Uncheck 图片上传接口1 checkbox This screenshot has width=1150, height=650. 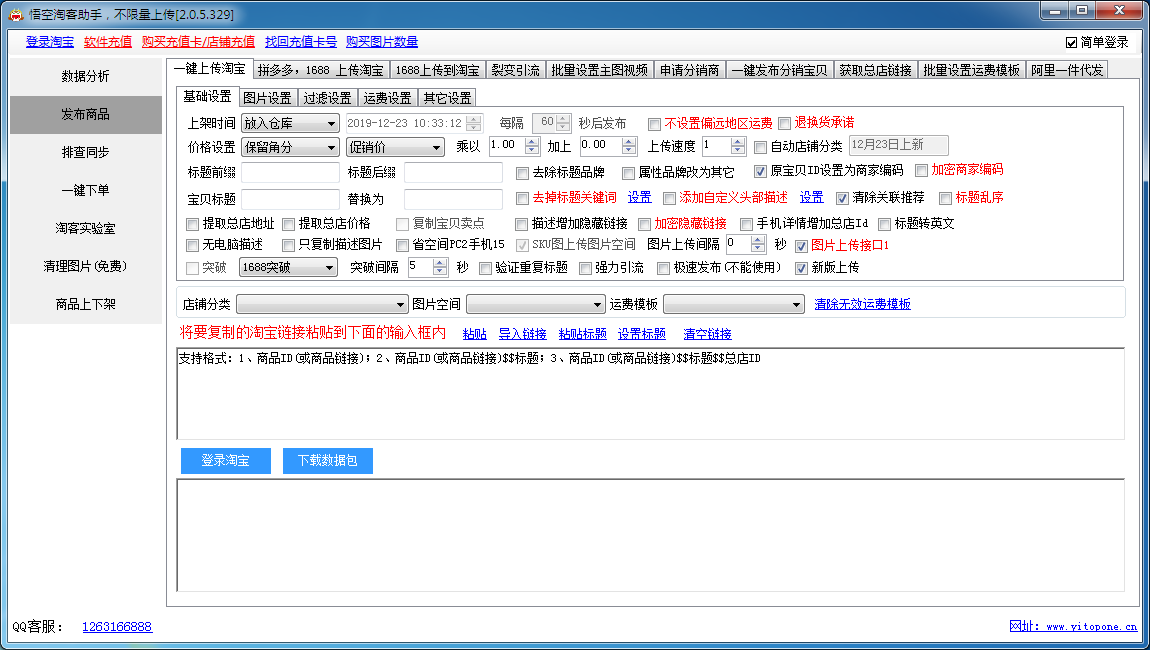tap(801, 247)
